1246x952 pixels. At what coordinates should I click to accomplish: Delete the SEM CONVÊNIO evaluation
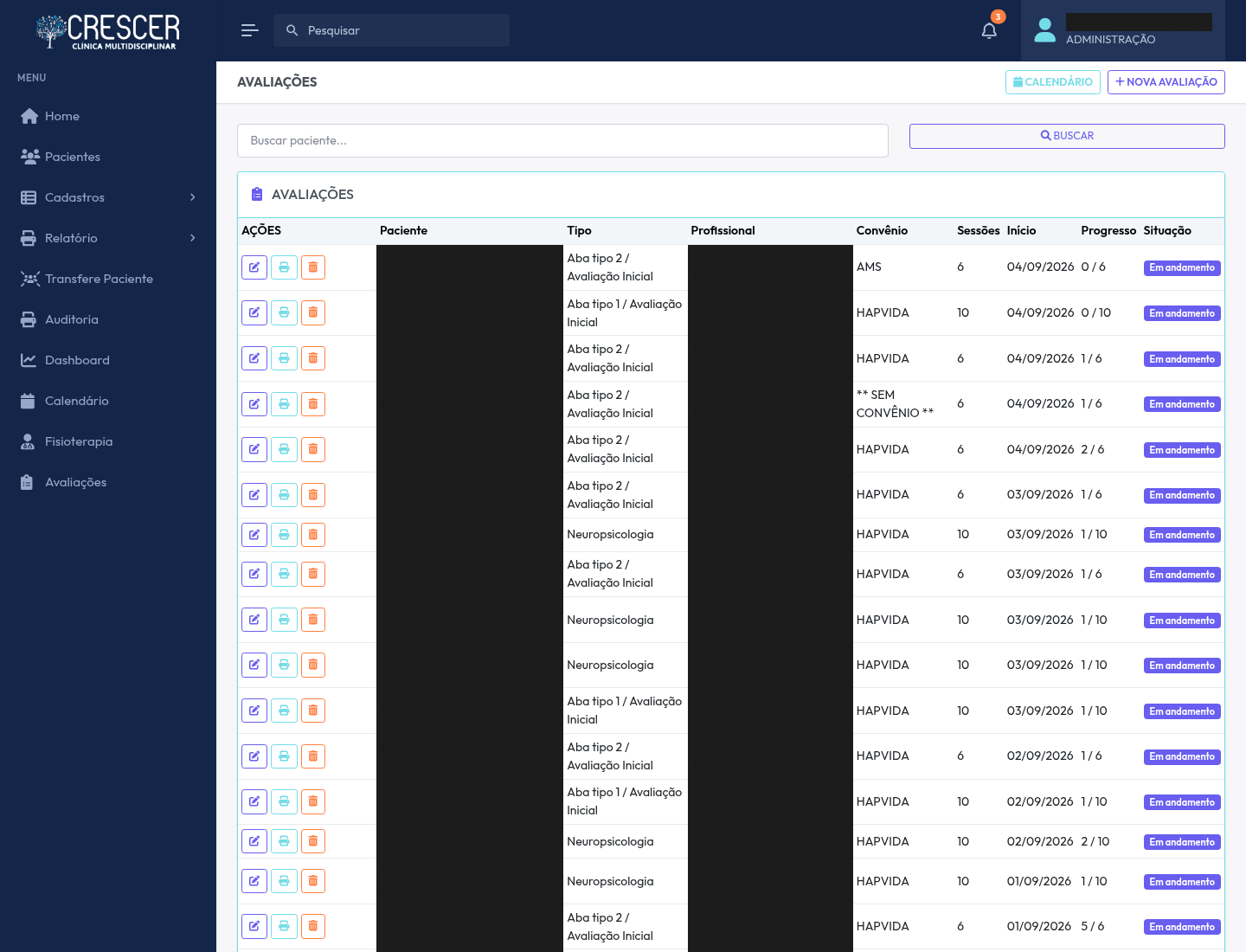(x=313, y=404)
